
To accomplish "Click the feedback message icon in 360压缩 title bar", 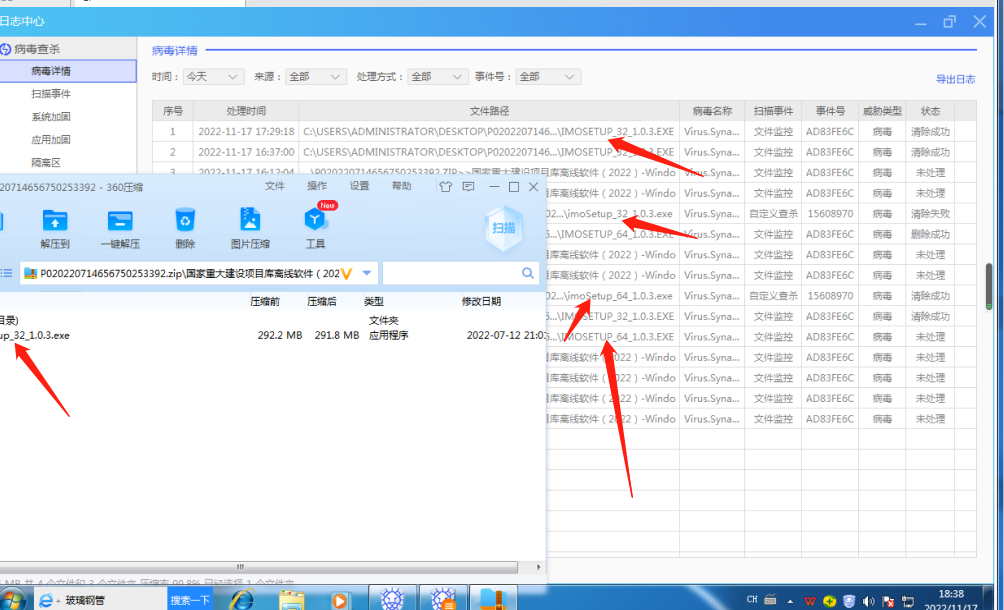I will point(468,186).
